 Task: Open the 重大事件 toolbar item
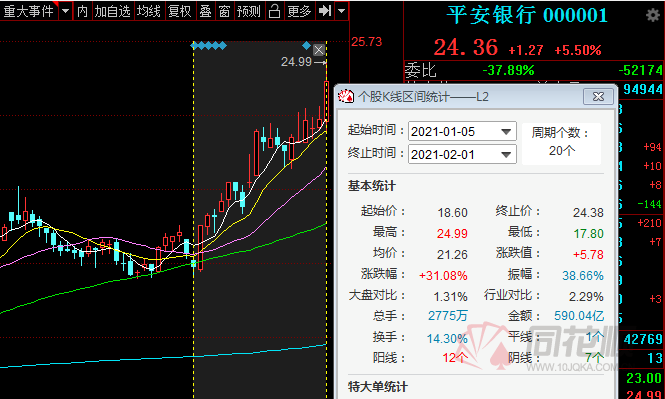click(29, 11)
